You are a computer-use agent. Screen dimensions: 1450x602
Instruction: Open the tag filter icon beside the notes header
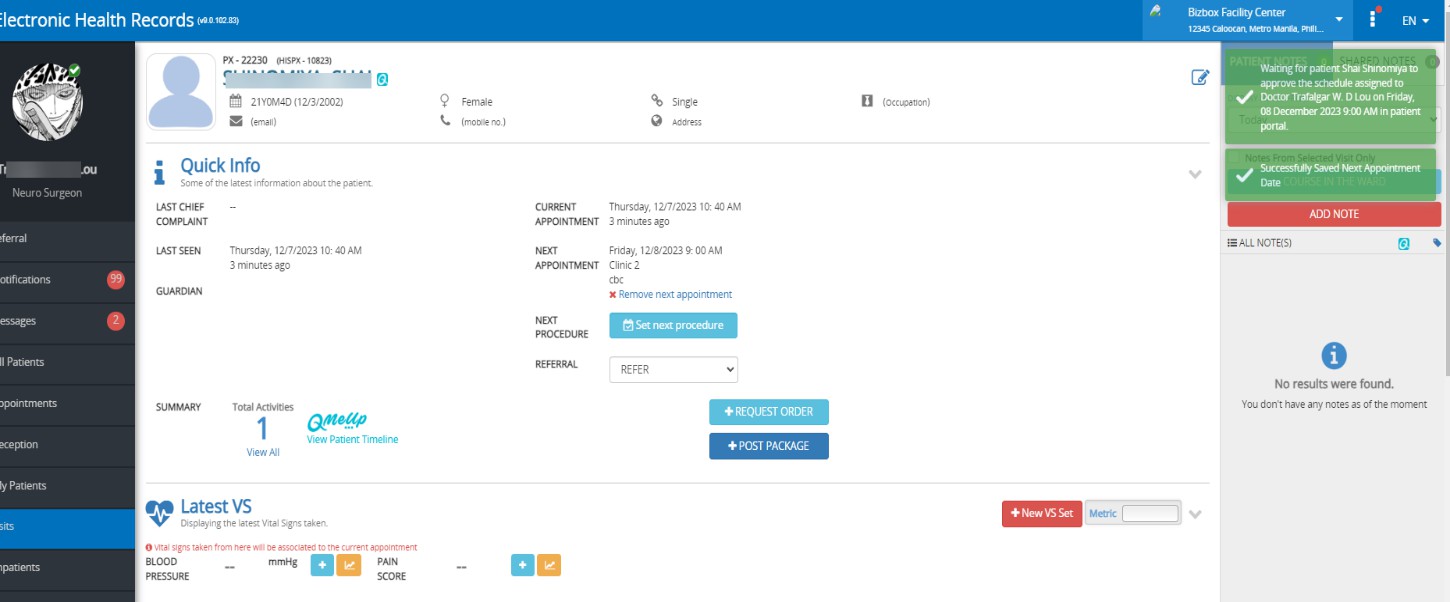[x=1435, y=242]
